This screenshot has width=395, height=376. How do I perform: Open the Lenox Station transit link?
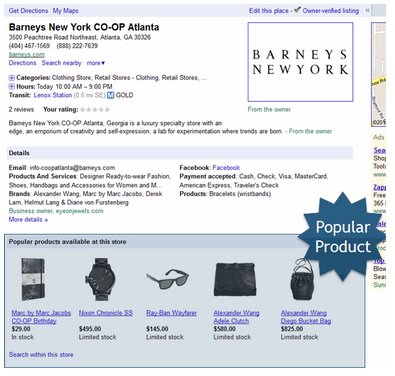pyautogui.click(x=53, y=95)
